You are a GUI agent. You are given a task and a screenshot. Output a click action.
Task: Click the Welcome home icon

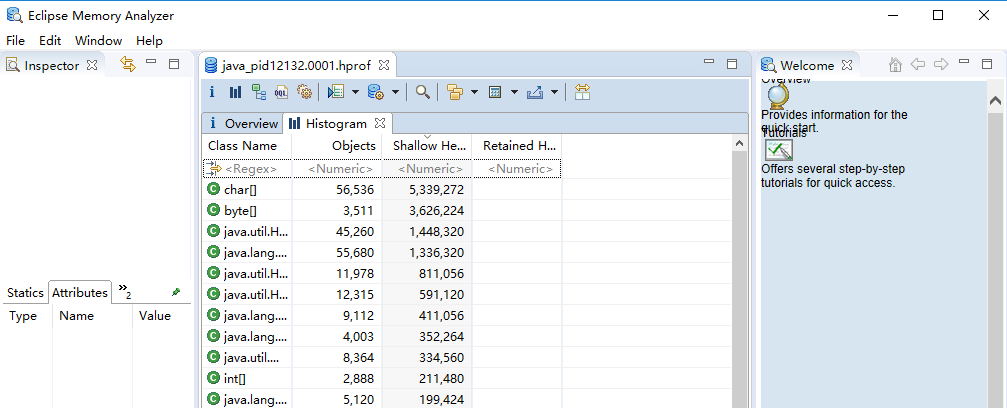[895, 64]
